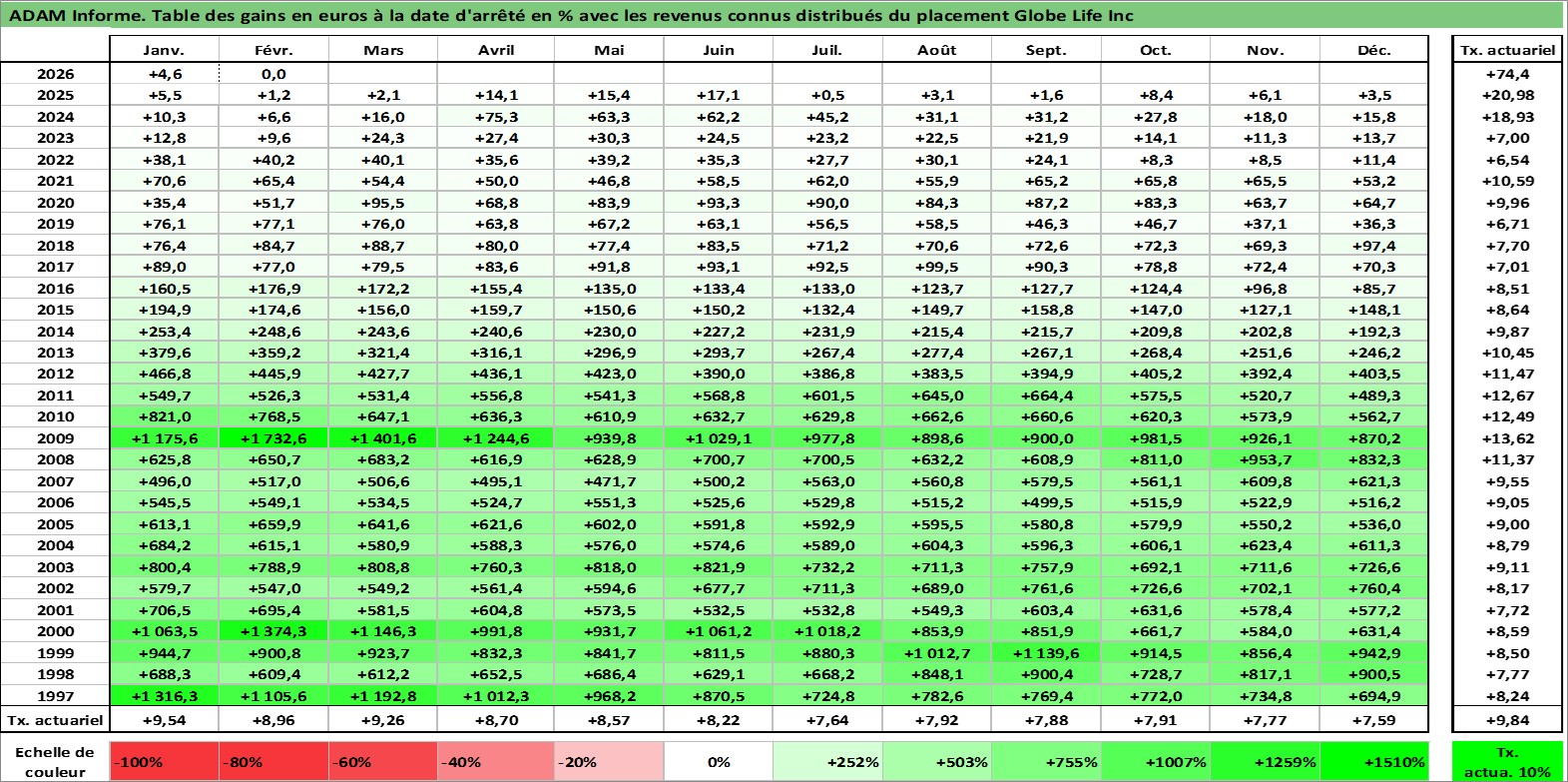Screen dimensions: 1568x782
Task: Click the Echelle de couleur label
Action: point(56,762)
